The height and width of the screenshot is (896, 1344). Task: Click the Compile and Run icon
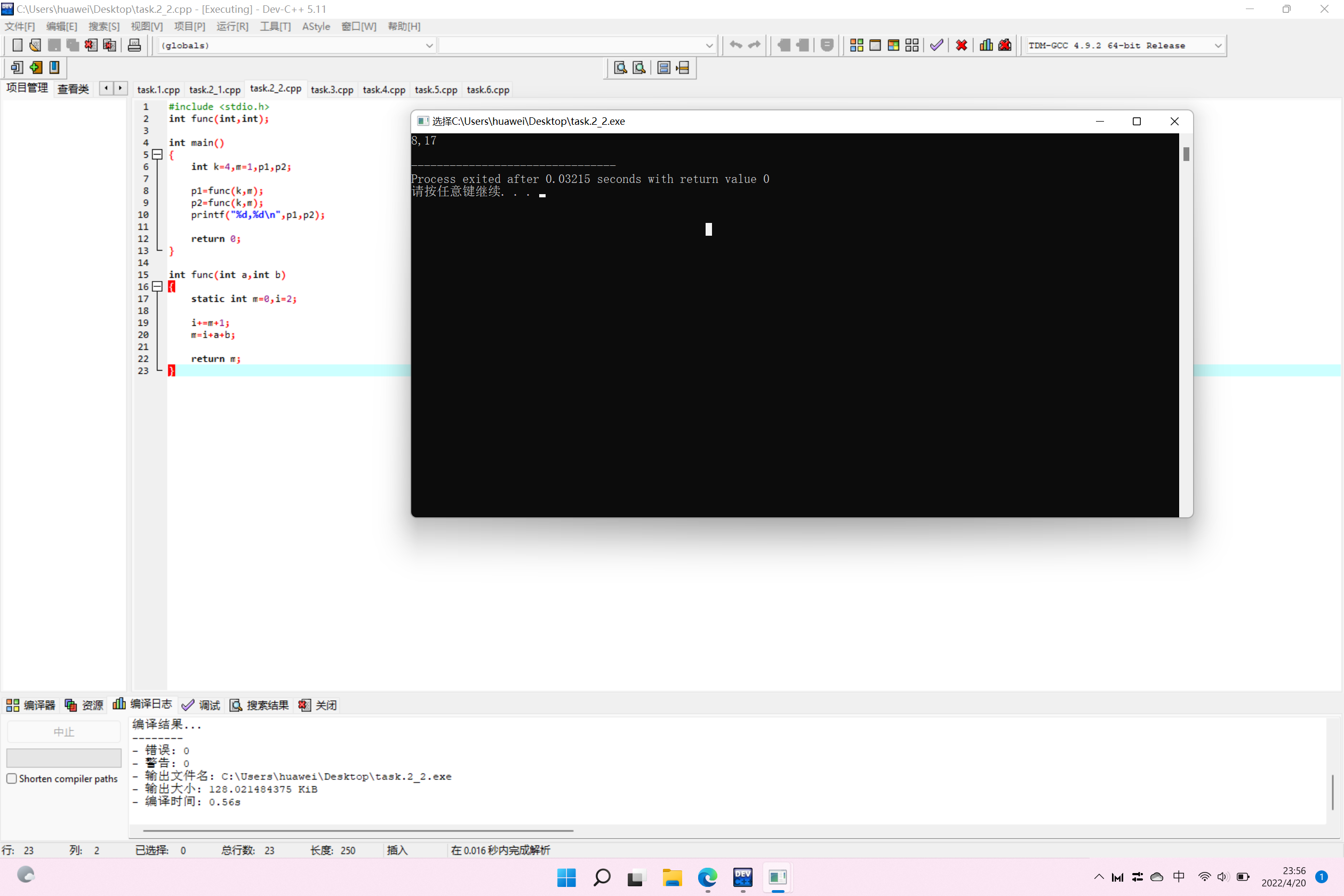894,45
